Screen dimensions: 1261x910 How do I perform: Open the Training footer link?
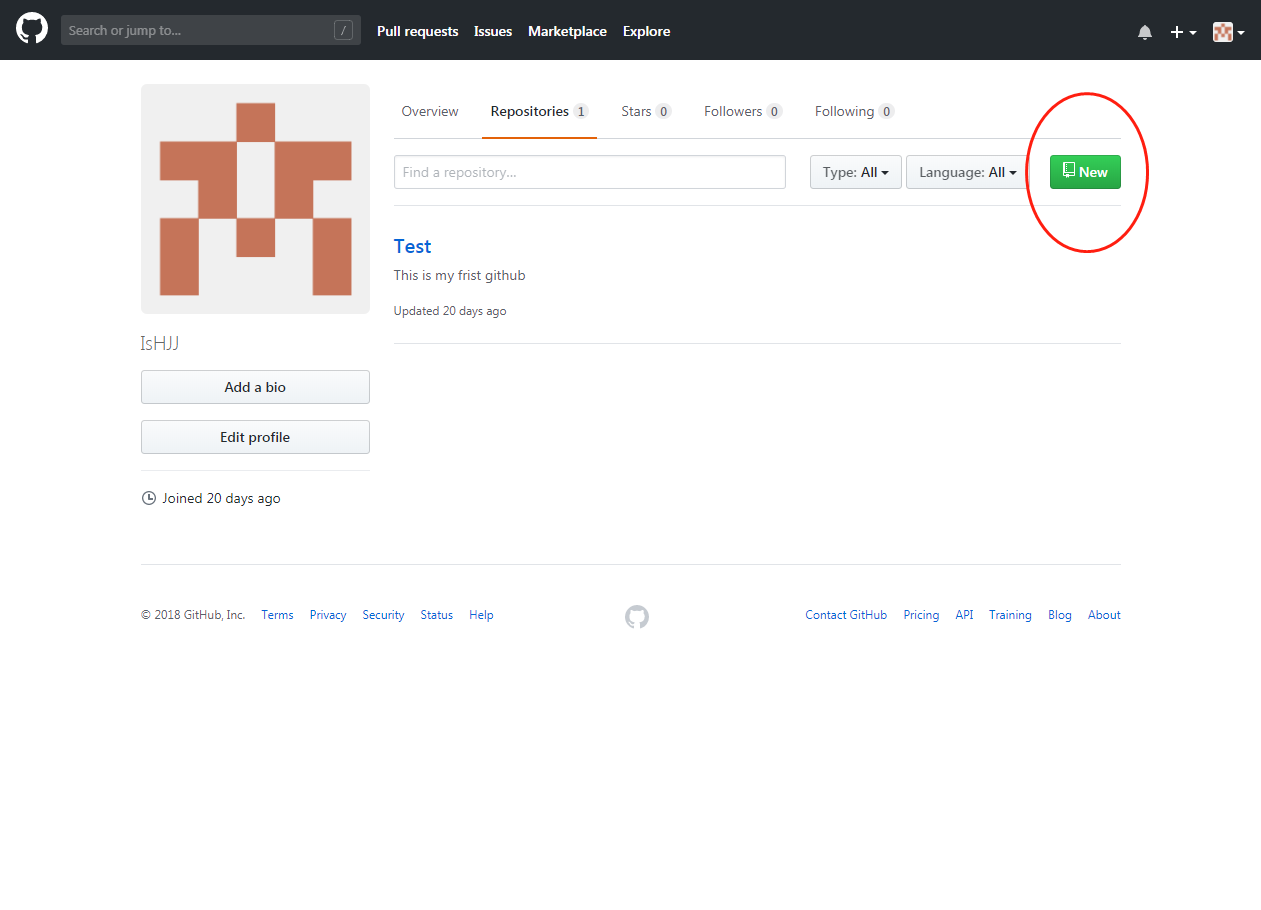1010,615
